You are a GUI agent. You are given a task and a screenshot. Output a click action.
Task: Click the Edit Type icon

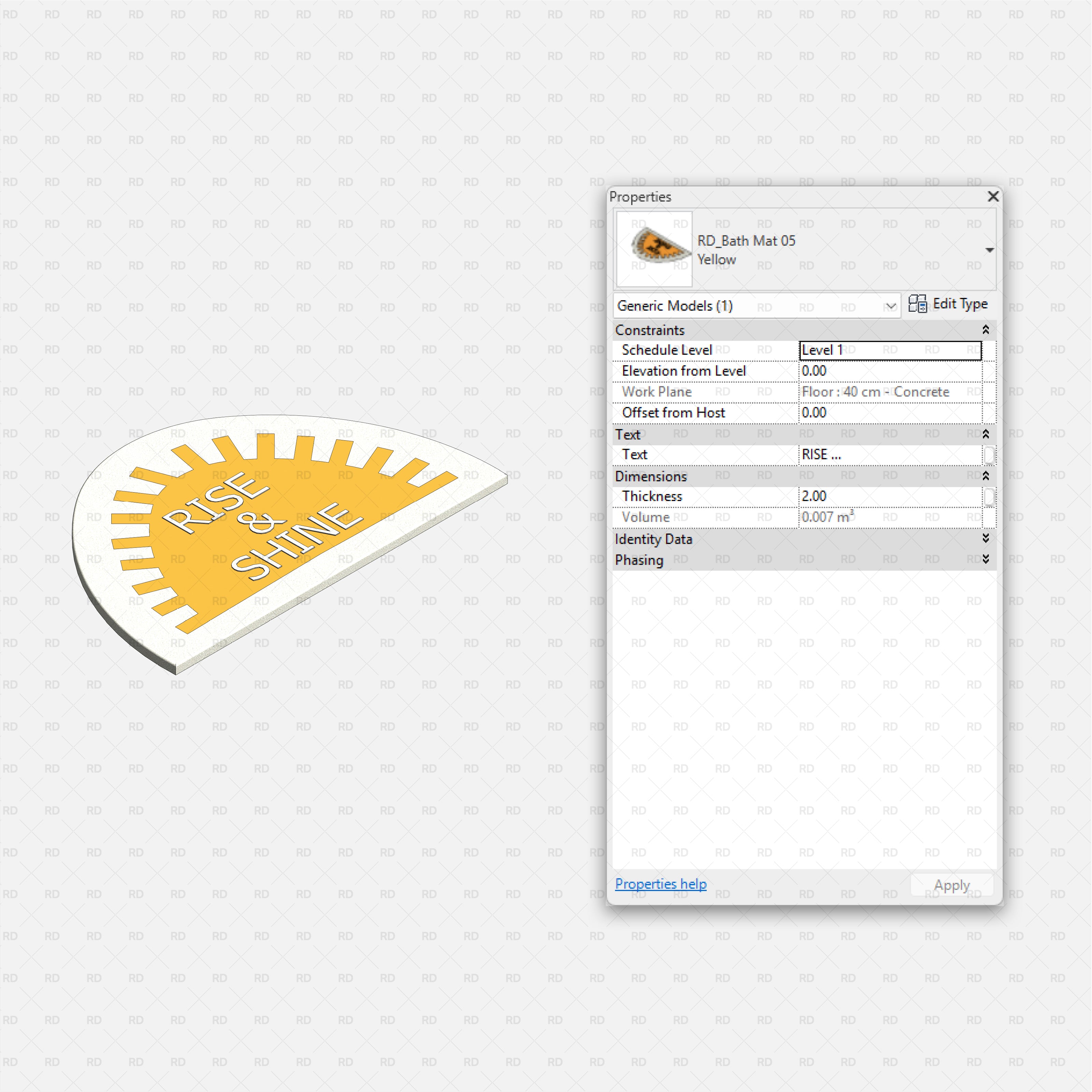coord(917,304)
